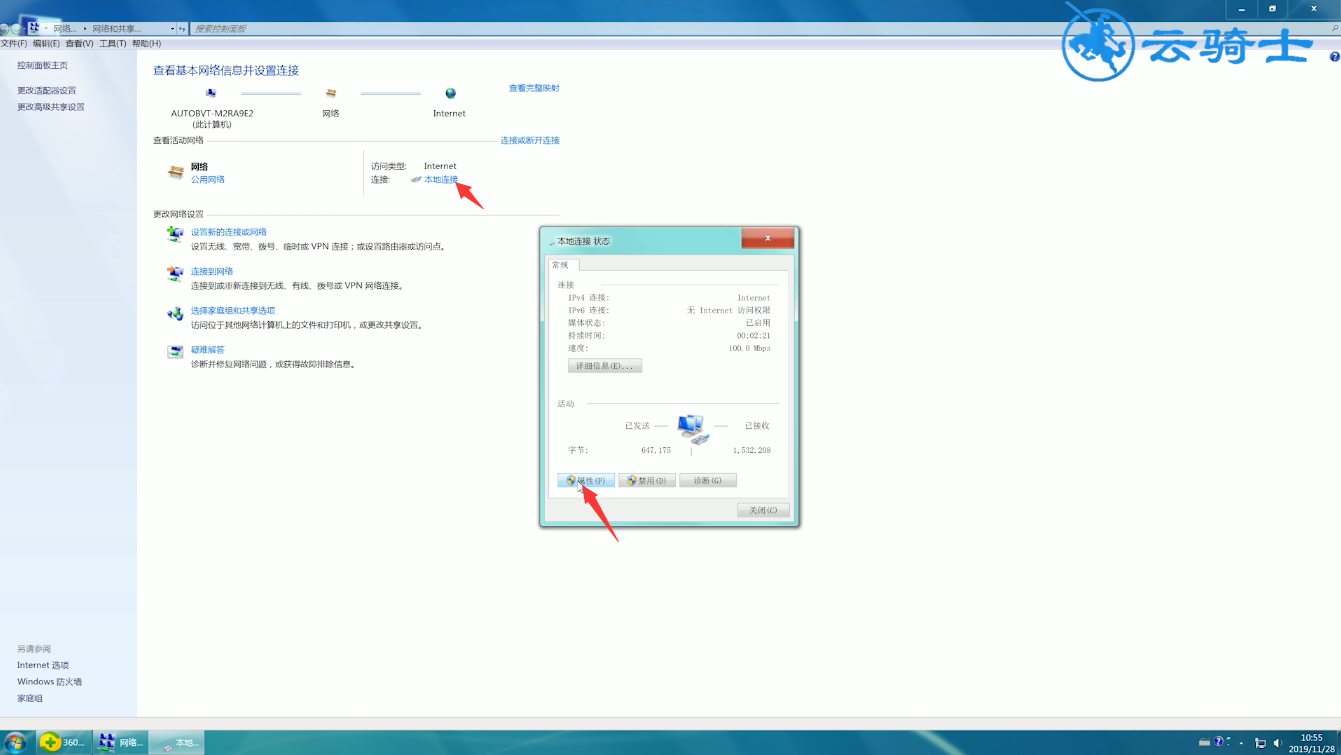Click the 连接到网络 icon
This screenshot has height=755, width=1341.
(175, 274)
